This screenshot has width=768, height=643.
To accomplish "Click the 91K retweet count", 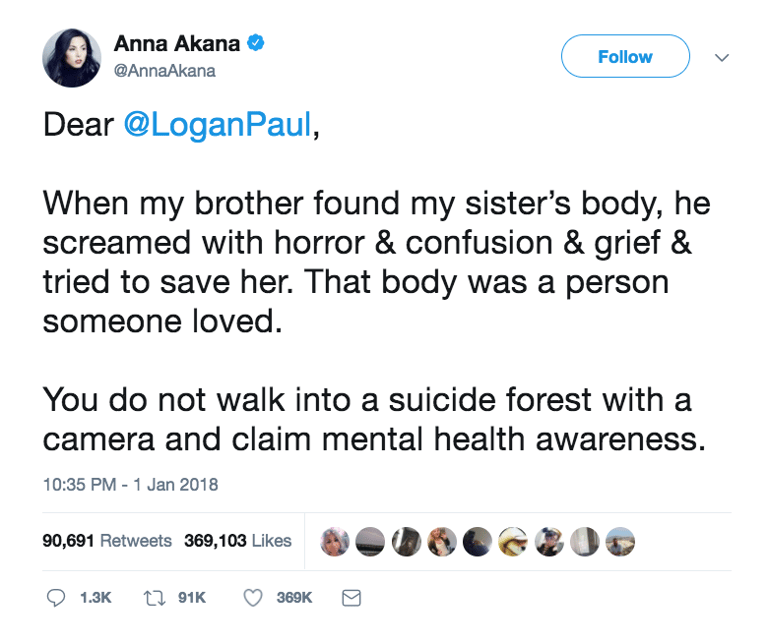I will click(x=191, y=597).
